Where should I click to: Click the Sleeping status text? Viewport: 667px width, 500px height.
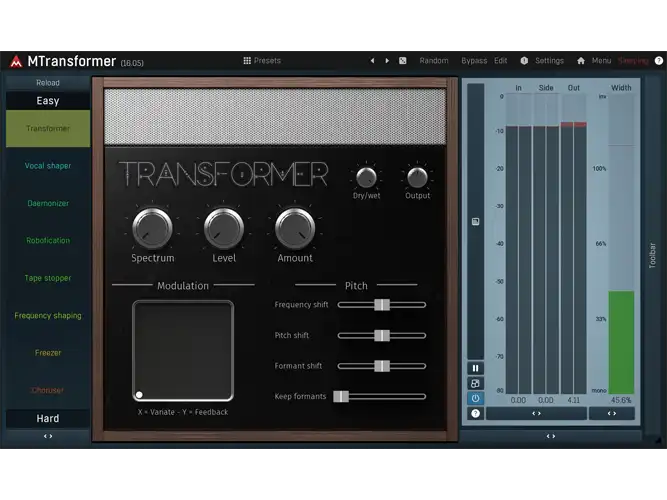click(633, 61)
